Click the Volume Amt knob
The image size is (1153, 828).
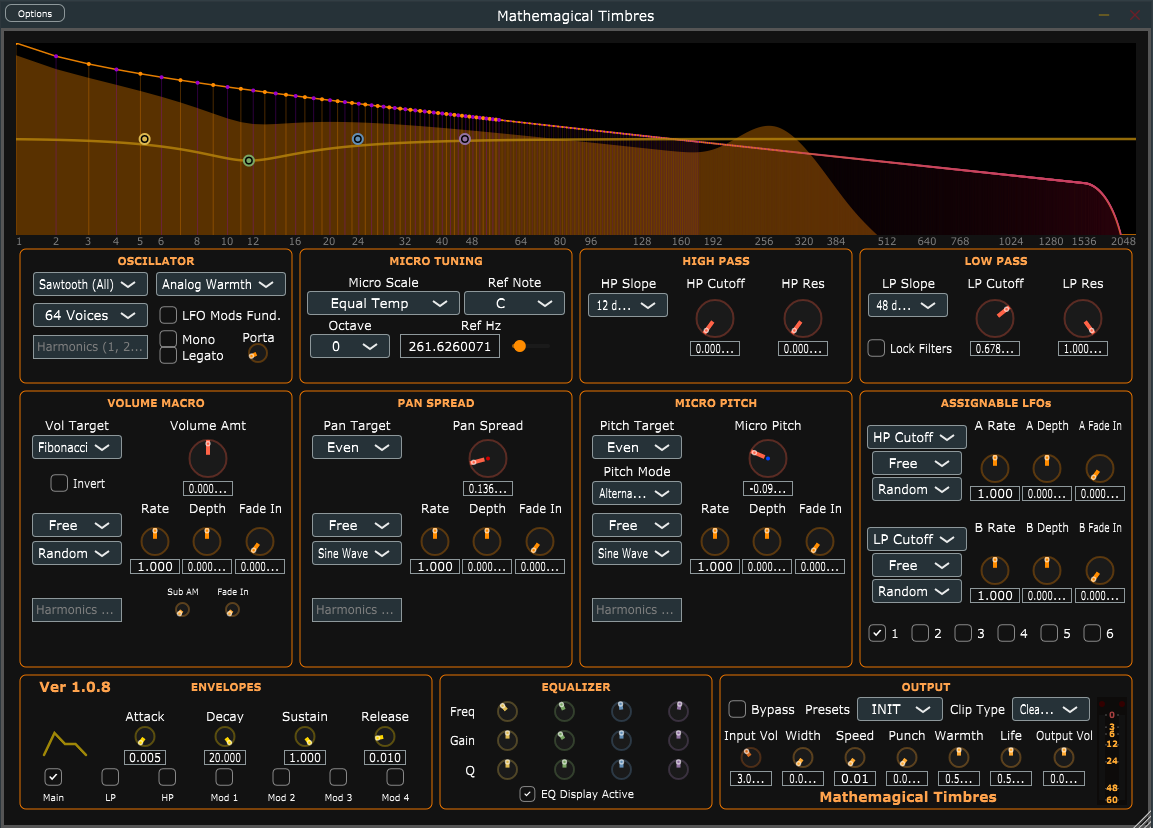click(207, 458)
